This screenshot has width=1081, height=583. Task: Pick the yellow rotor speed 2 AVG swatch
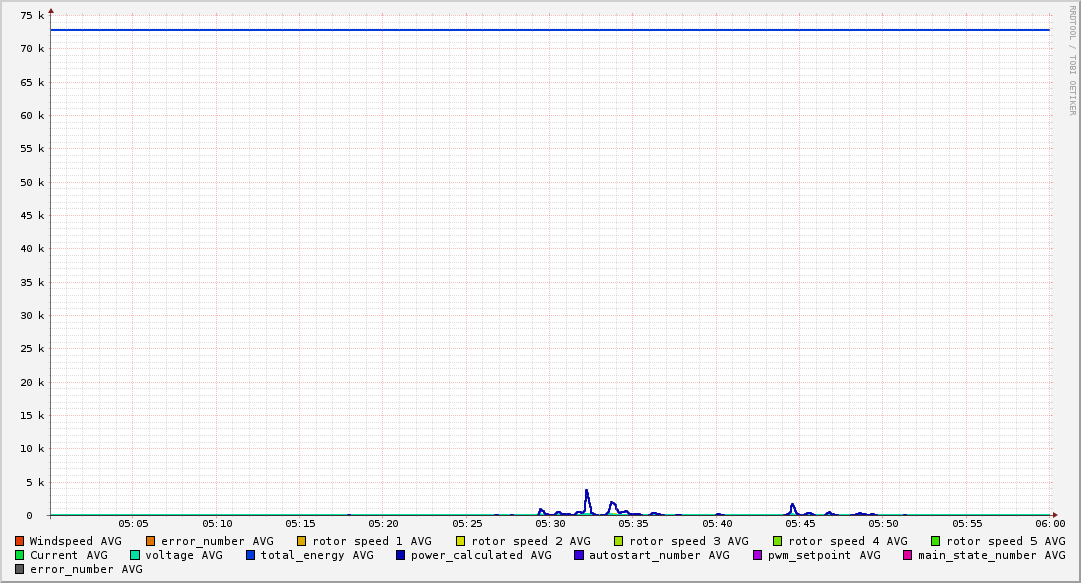point(461,541)
